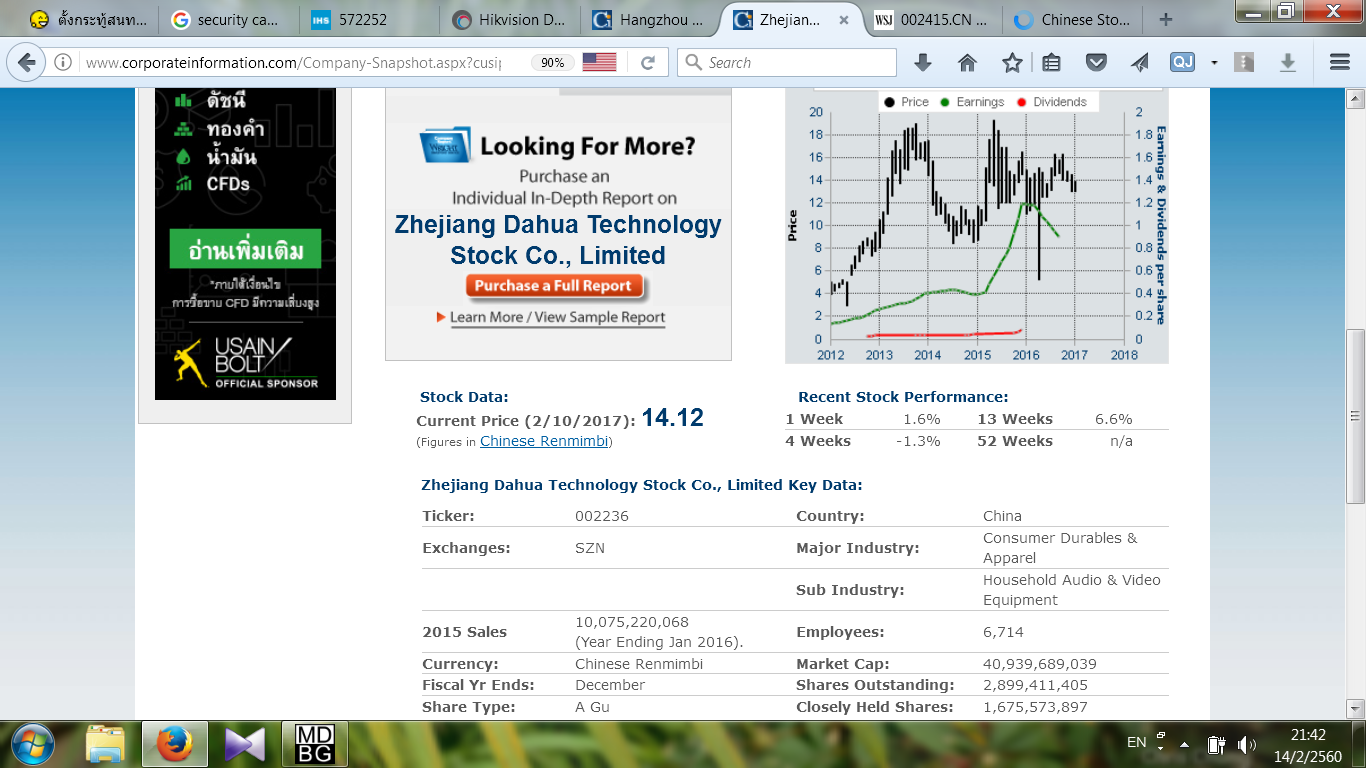The image size is (1366, 768).
Task: Show bookmarks using the list icon
Action: coord(1051,62)
